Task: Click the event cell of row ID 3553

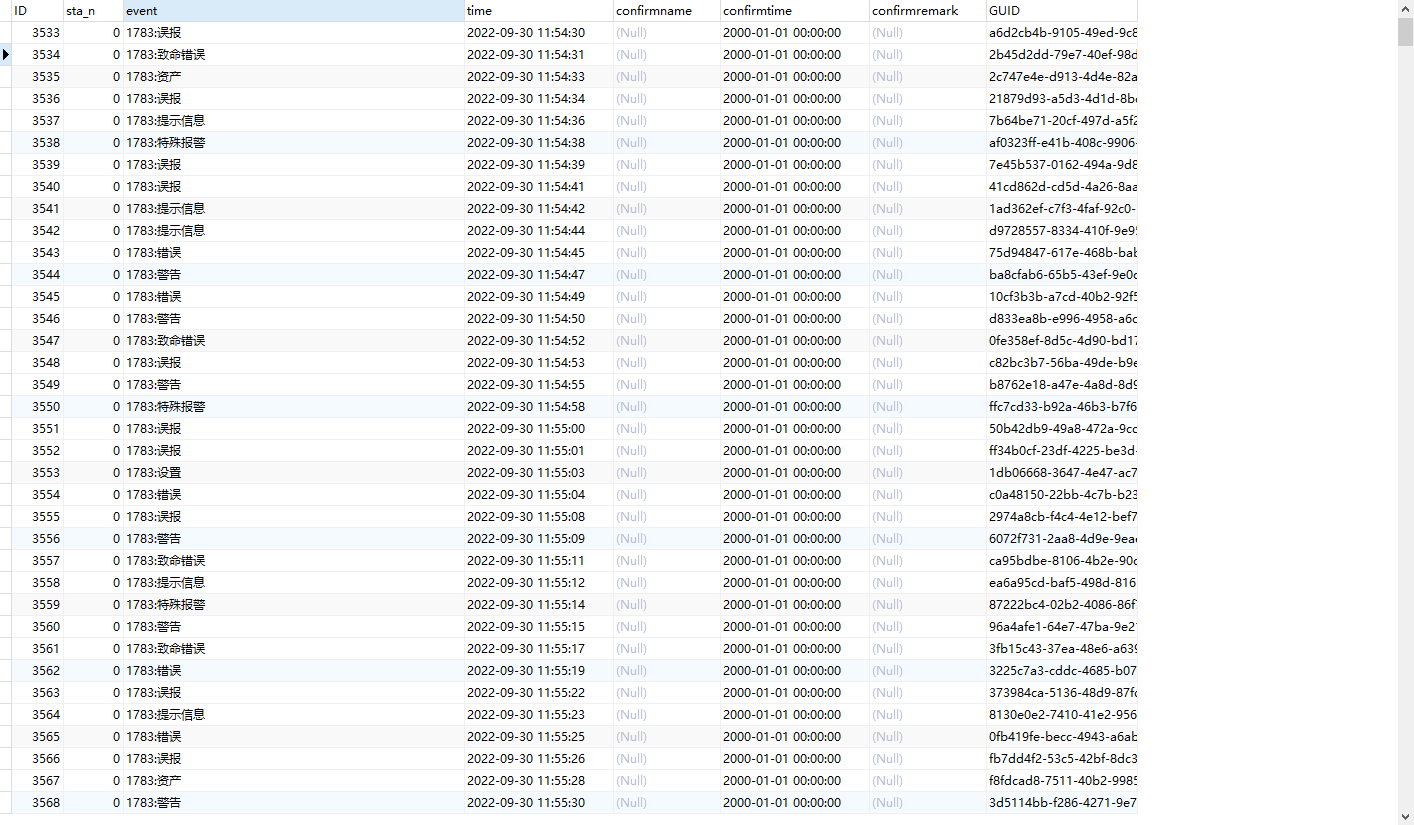Action: click(x=293, y=472)
